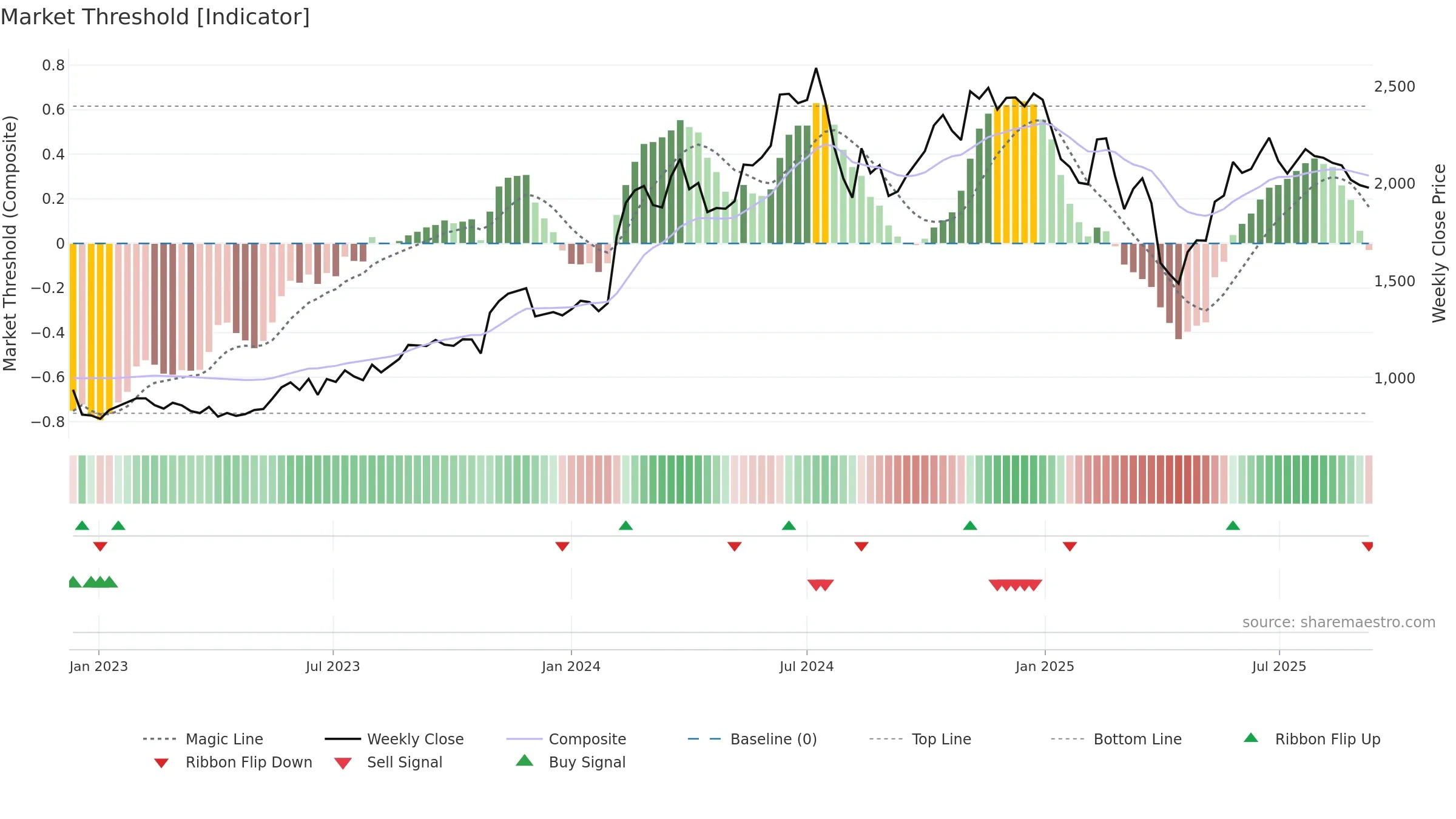Click the 'Jan 2023' x-axis label

tap(99, 666)
